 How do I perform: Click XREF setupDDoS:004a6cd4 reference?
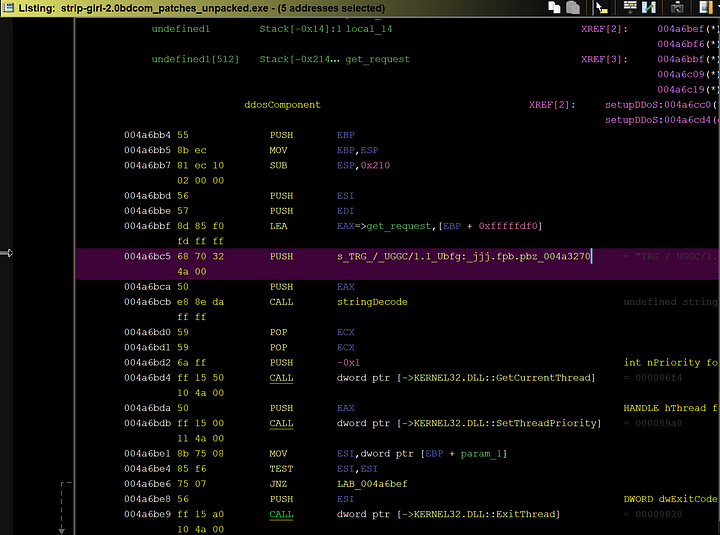[x=658, y=120]
